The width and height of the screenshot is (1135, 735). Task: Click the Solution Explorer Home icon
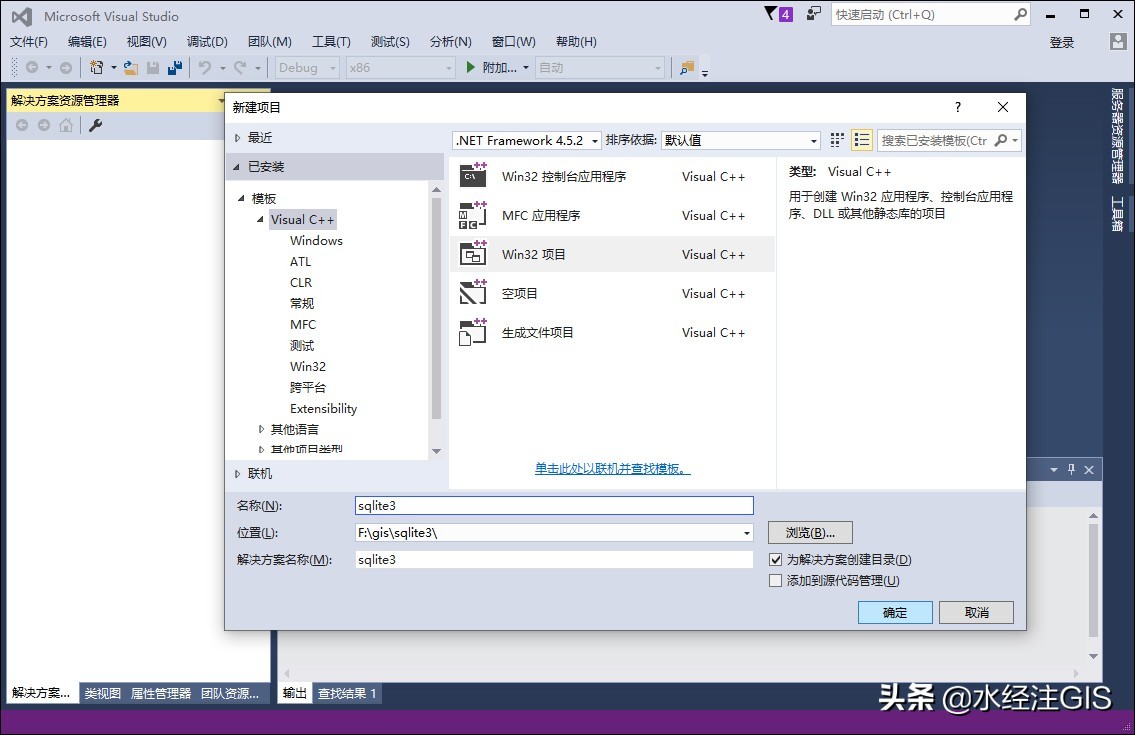[x=66, y=125]
